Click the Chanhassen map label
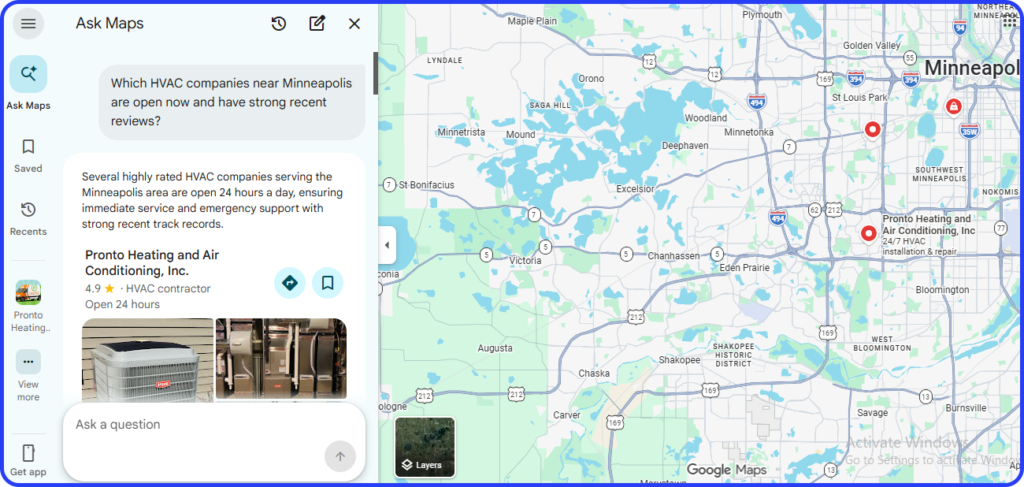Image resolution: width=1024 pixels, height=487 pixels. [x=673, y=256]
